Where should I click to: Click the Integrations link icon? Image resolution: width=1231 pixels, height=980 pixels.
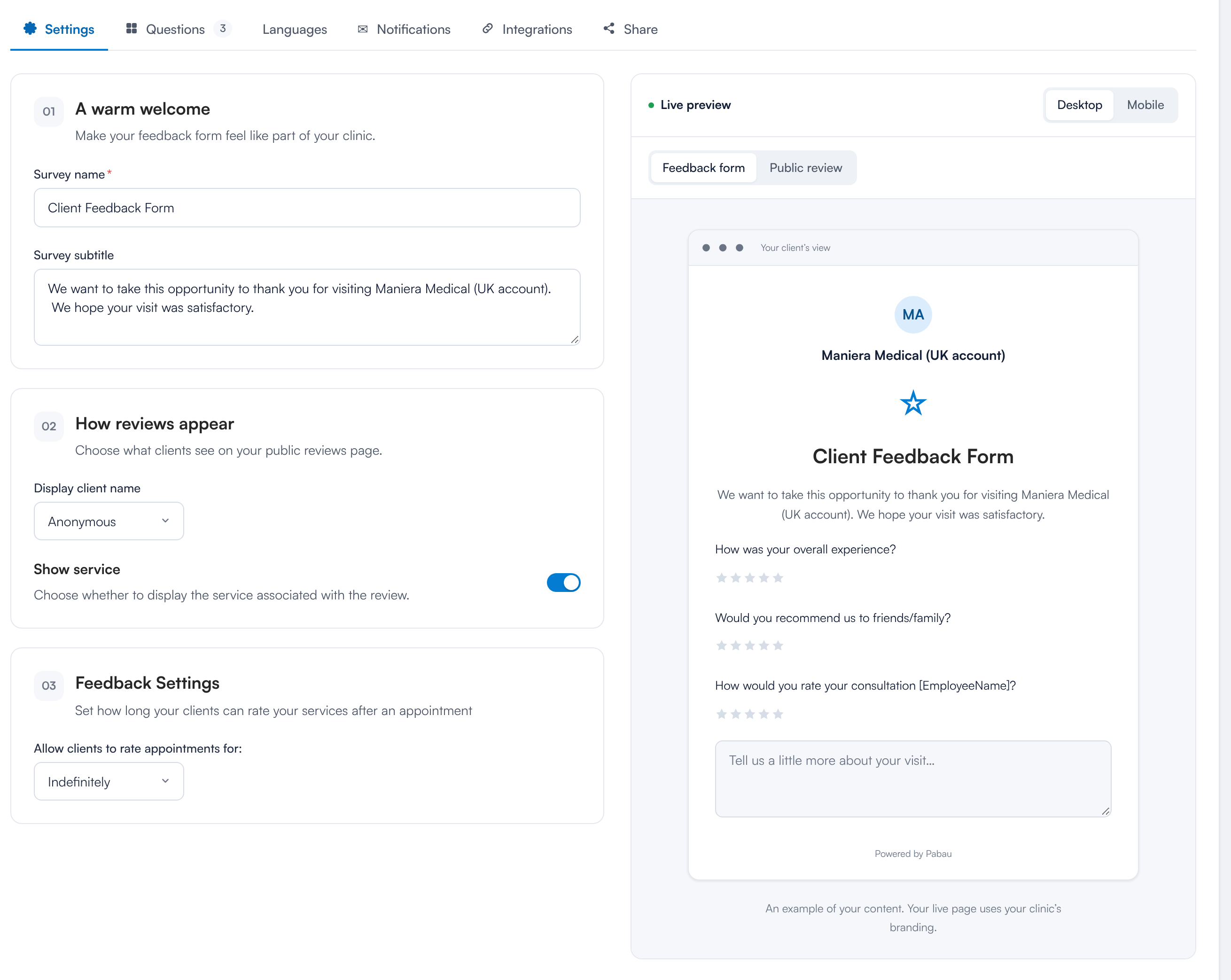(x=488, y=29)
